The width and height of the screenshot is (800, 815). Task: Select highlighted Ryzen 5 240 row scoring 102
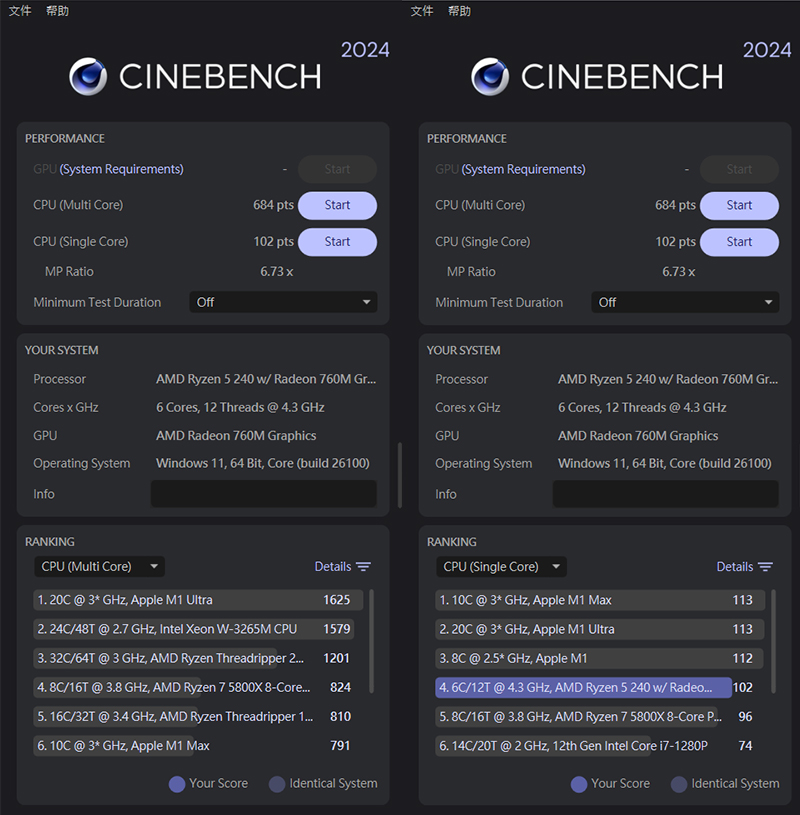pyautogui.click(x=595, y=687)
